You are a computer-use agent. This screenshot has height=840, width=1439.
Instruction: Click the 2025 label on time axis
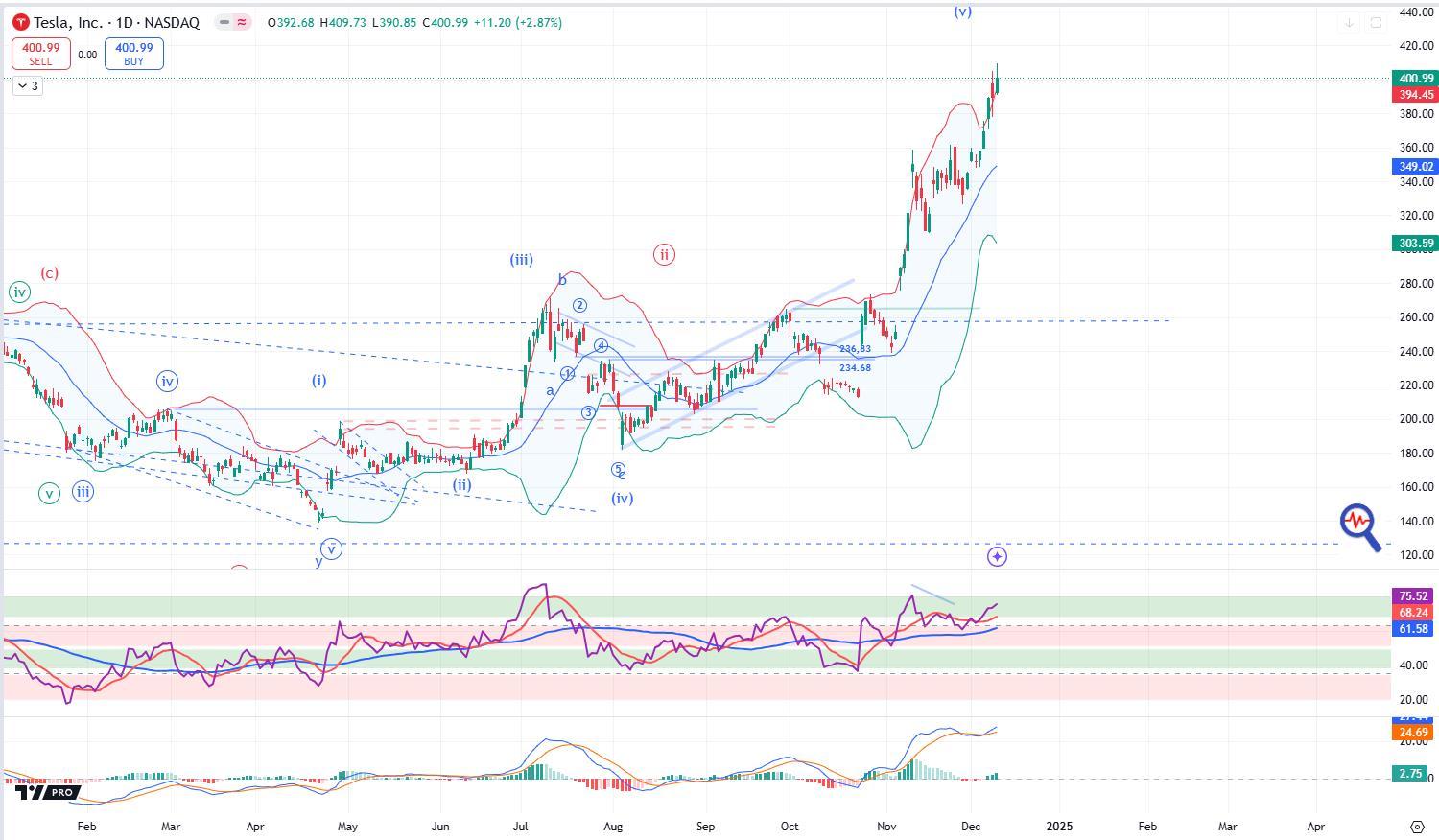[x=1059, y=826]
